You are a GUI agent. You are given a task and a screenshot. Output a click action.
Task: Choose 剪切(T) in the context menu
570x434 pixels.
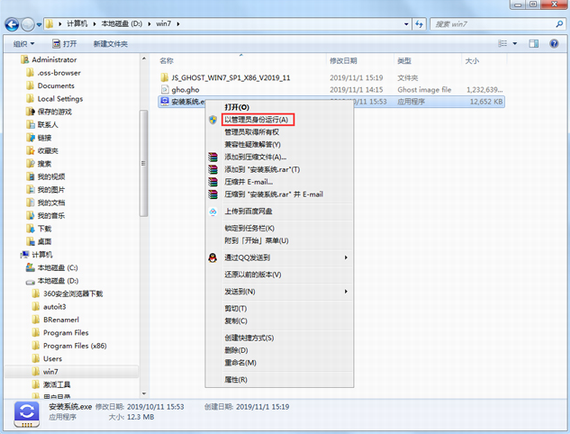(x=236, y=309)
